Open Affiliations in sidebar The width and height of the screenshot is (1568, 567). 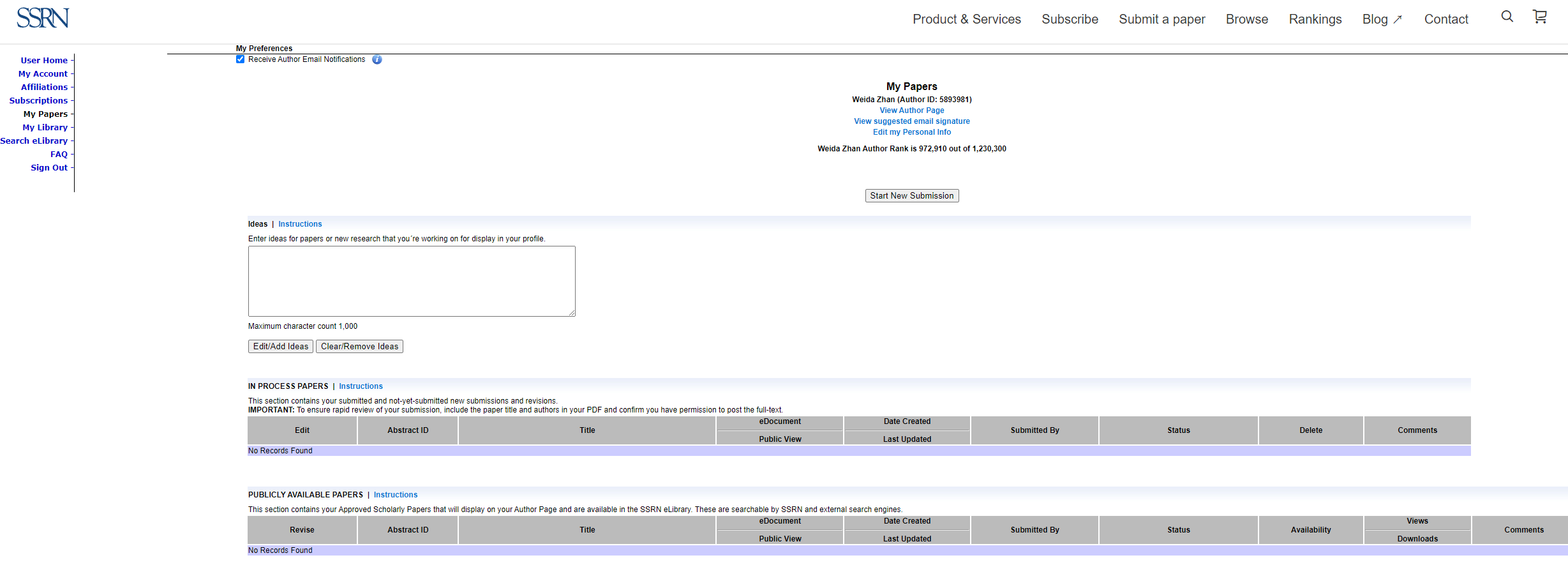pyautogui.click(x=44, y=87)
